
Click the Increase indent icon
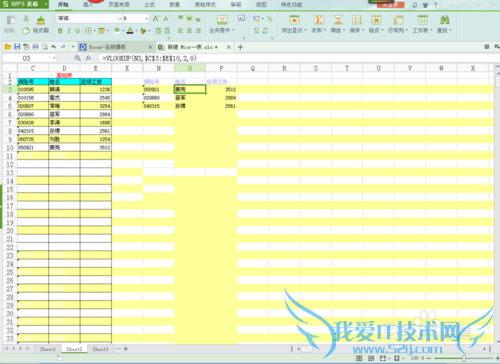pos(167,31)
